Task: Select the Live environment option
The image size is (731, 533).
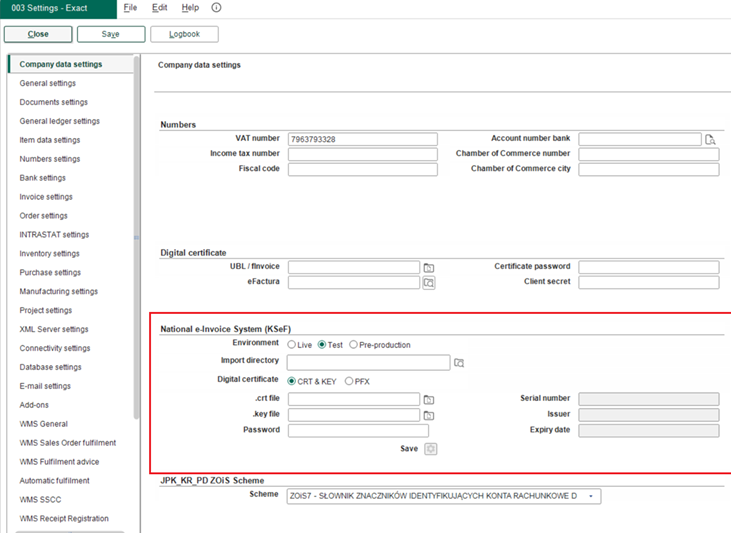Action: click(x=292, y=345)
